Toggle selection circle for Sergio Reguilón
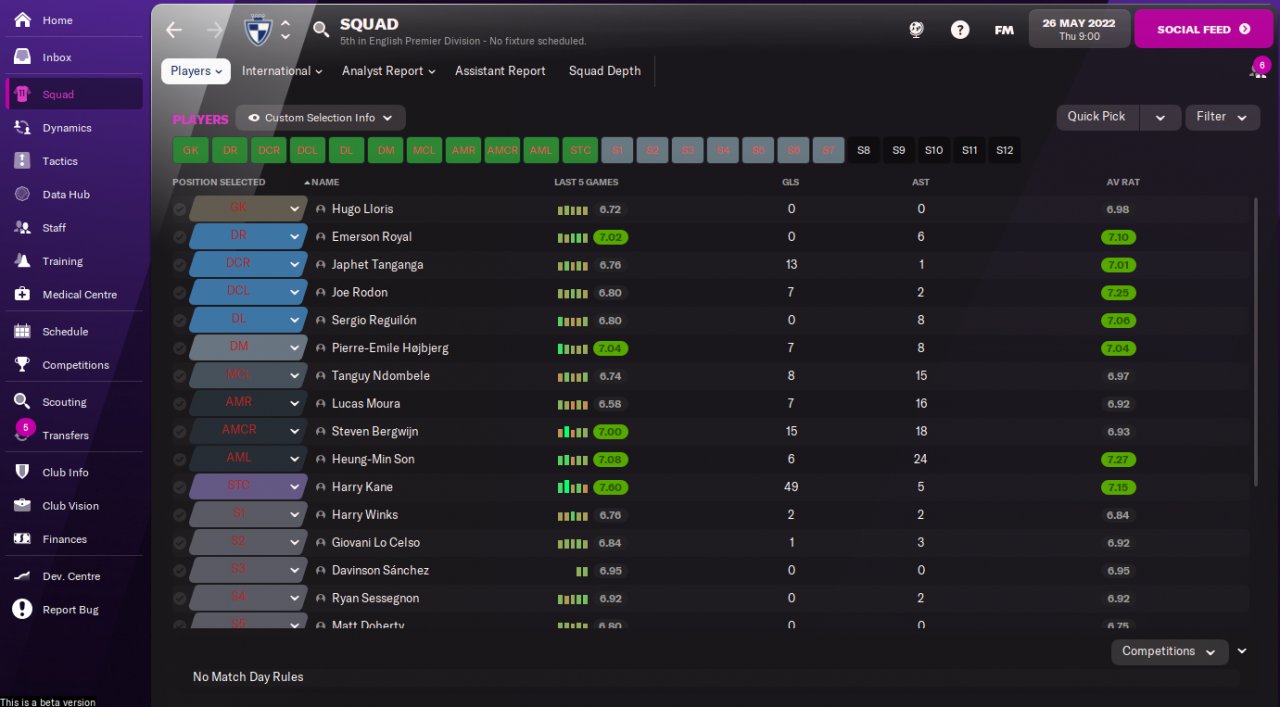 click(x=179, y=321)
